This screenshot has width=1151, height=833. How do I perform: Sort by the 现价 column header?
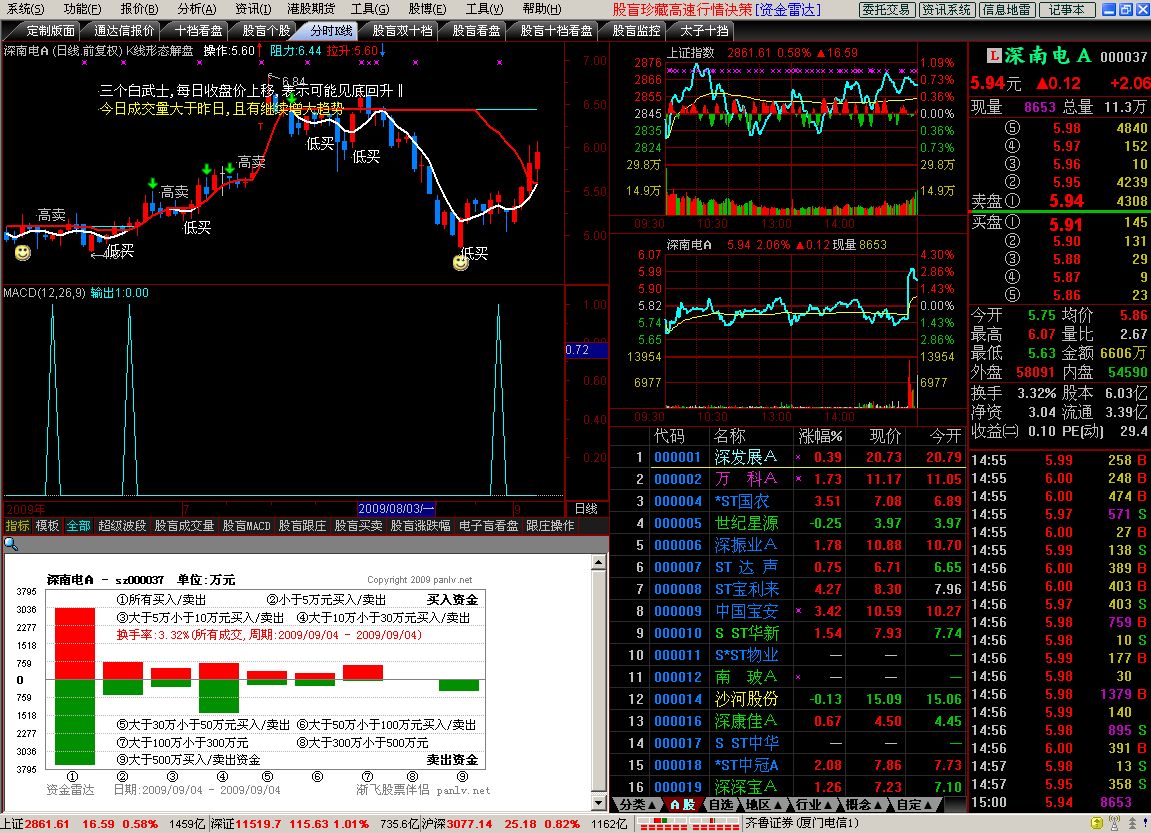pos(885,436)
